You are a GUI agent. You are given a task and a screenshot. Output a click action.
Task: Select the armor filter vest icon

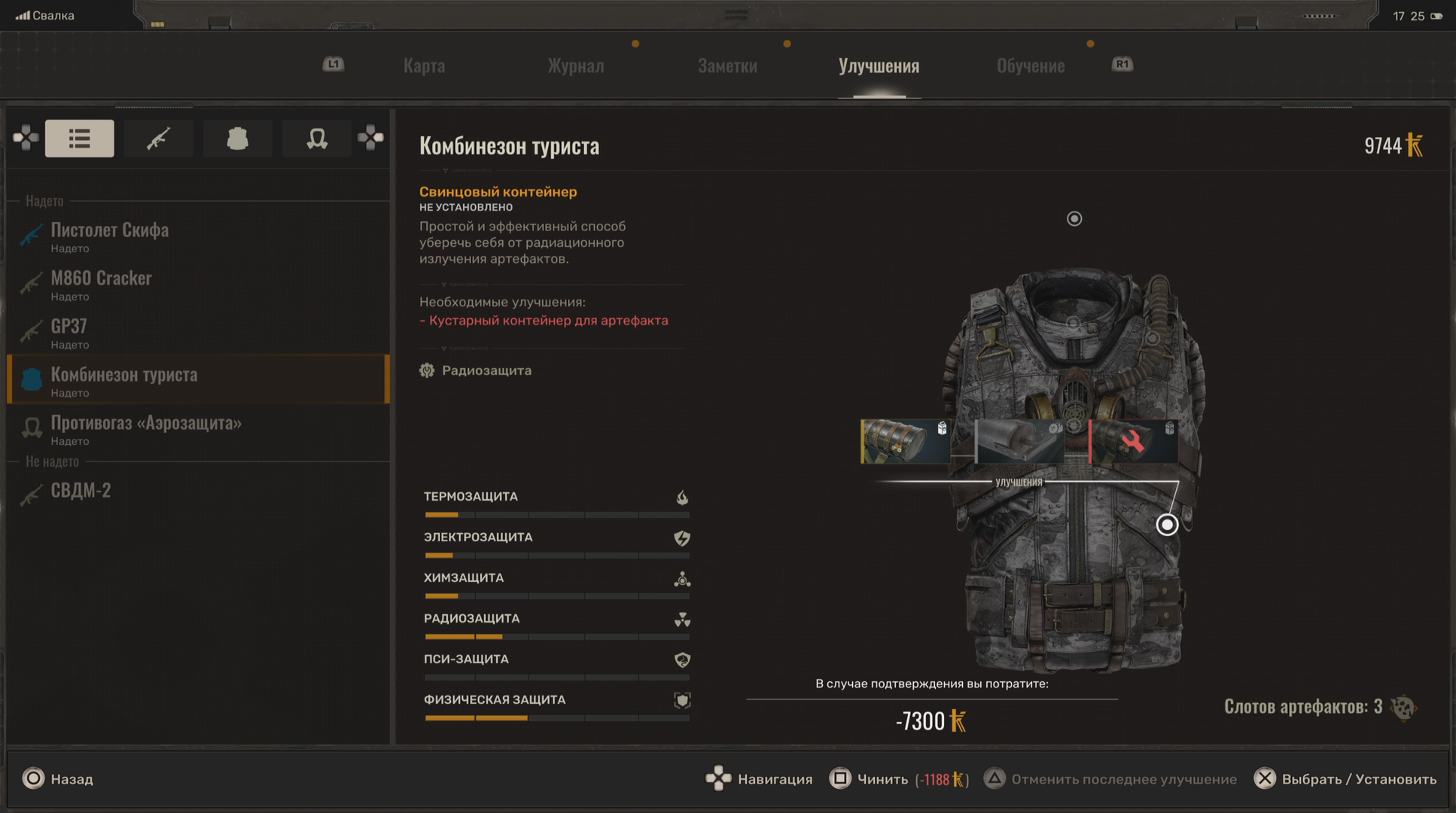[x=237, y=139]
